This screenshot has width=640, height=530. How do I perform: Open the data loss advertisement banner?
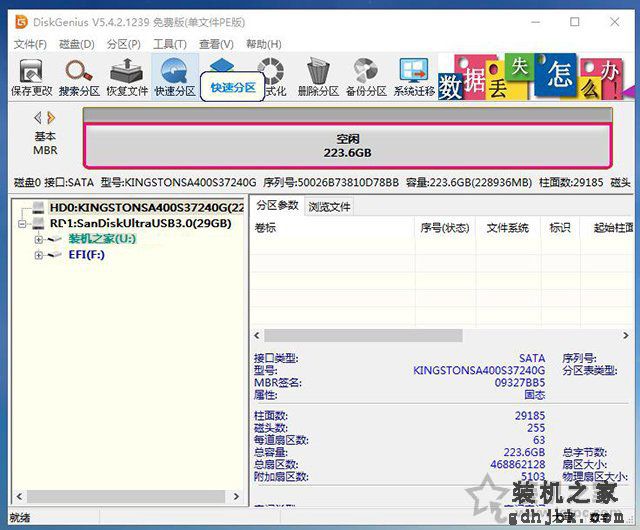click(534, 78)
